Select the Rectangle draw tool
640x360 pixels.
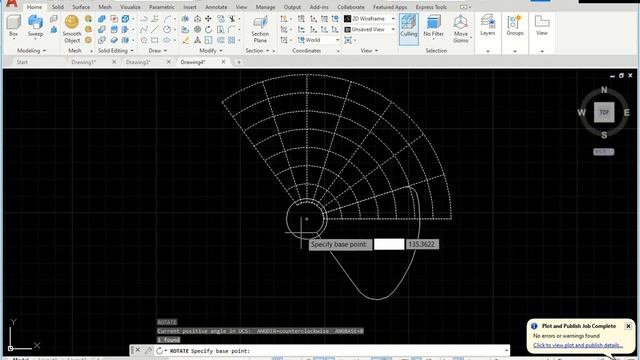(155, 40)
